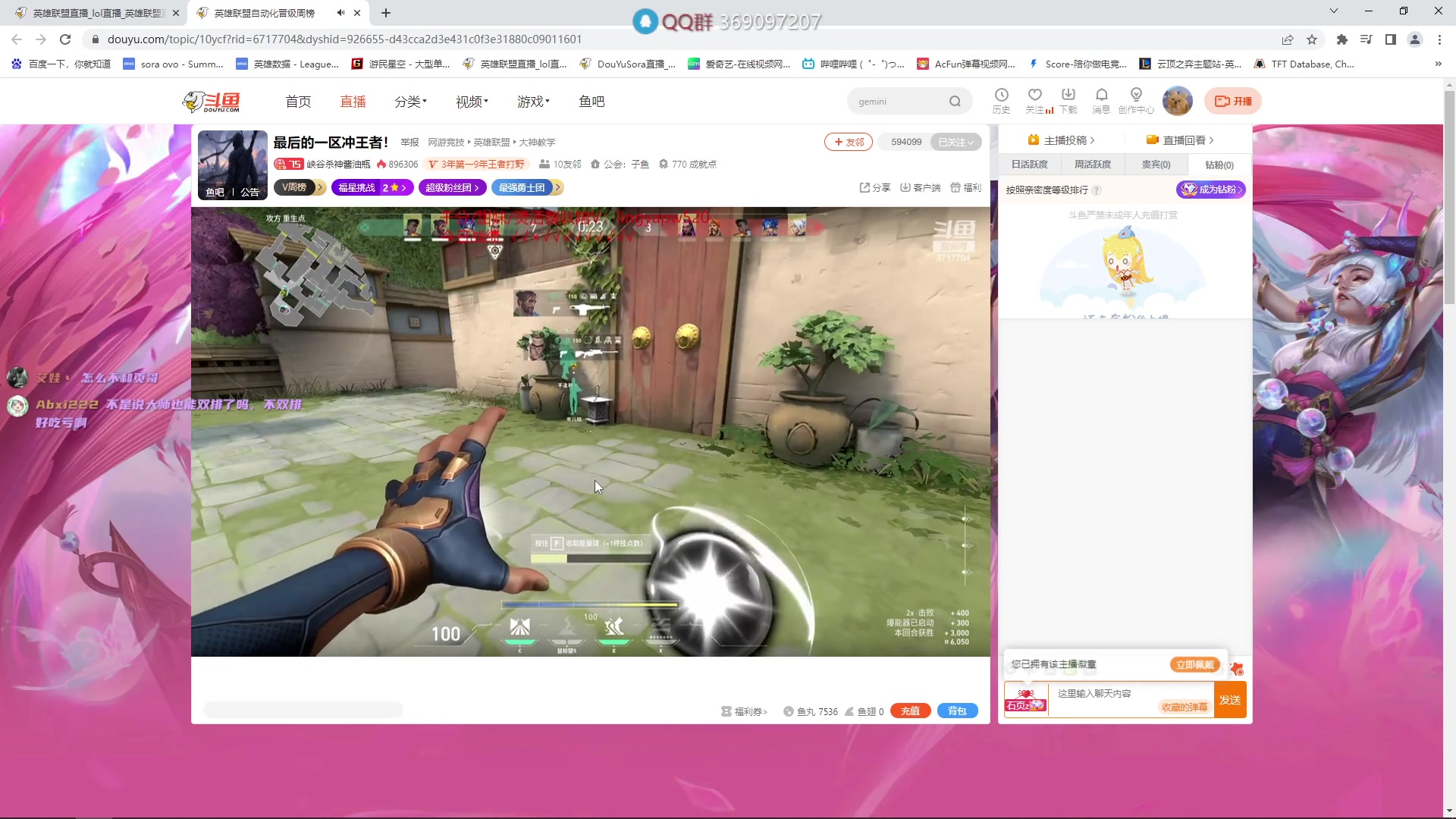Screen dimensions: 1456x819
Task: Open media control icon in Chrome toolbar
Action: (x=1366, y=39)
